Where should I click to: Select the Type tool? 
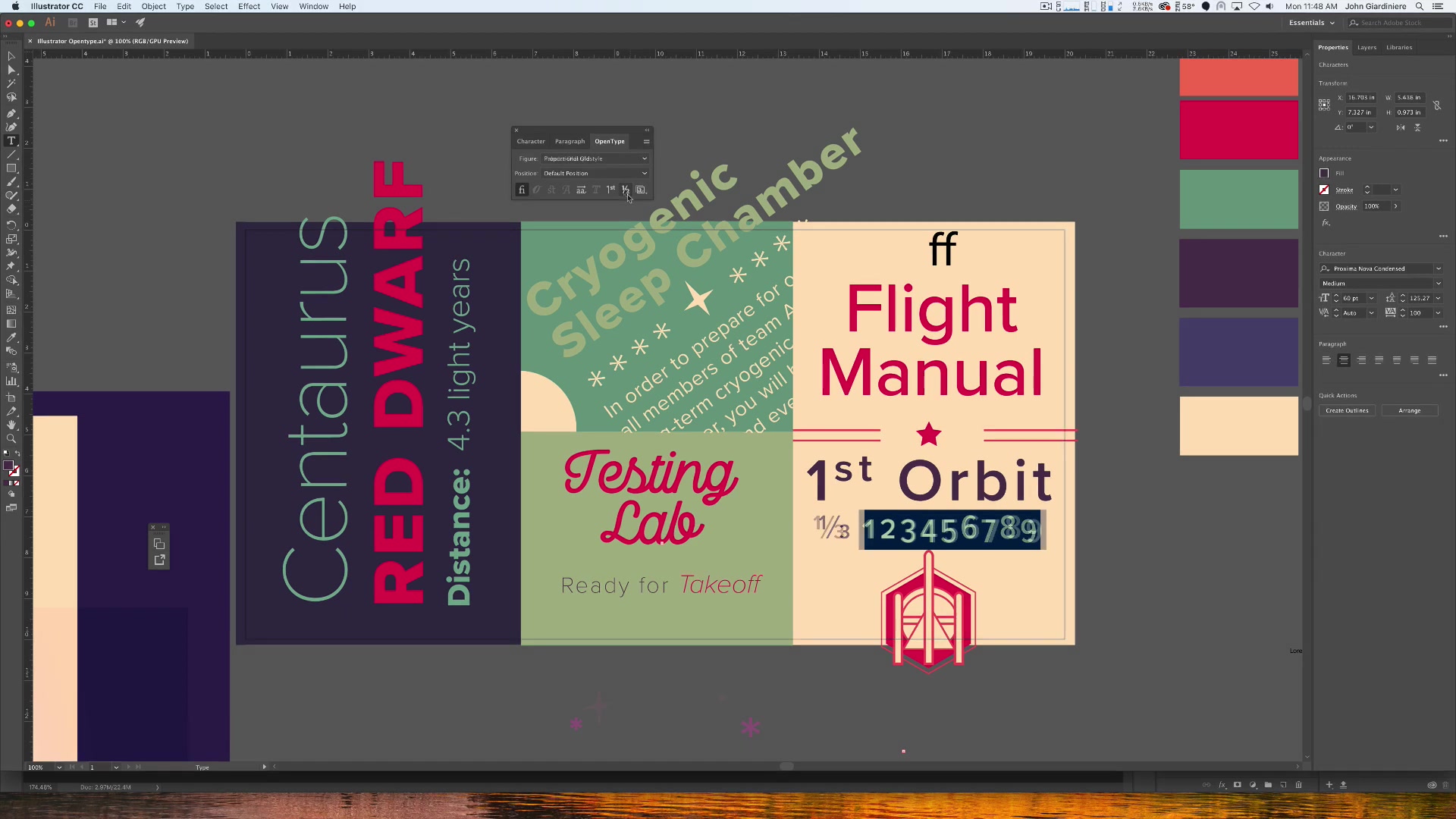coord(11,141)
